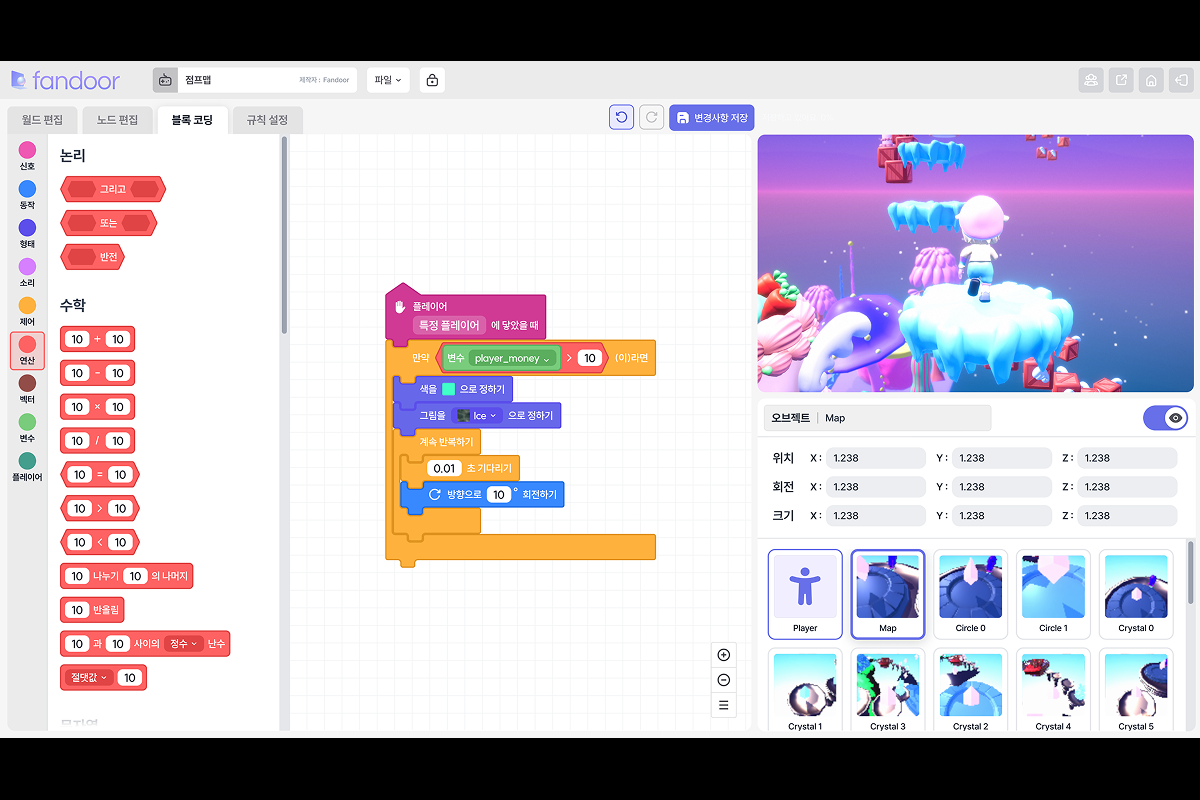Click the redo arrow icon
The height and width of the screenshot is (800, 1200).
[x=651, y=116]
